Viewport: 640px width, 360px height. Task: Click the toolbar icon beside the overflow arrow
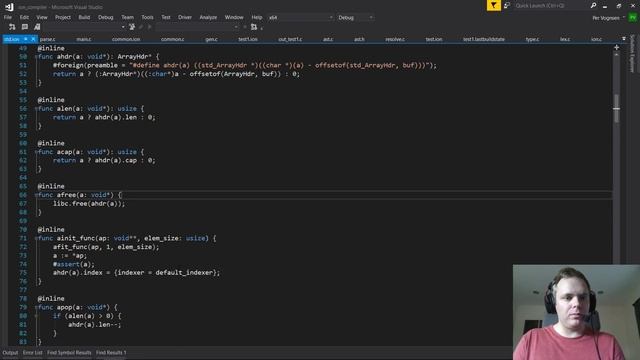(254, 27)
